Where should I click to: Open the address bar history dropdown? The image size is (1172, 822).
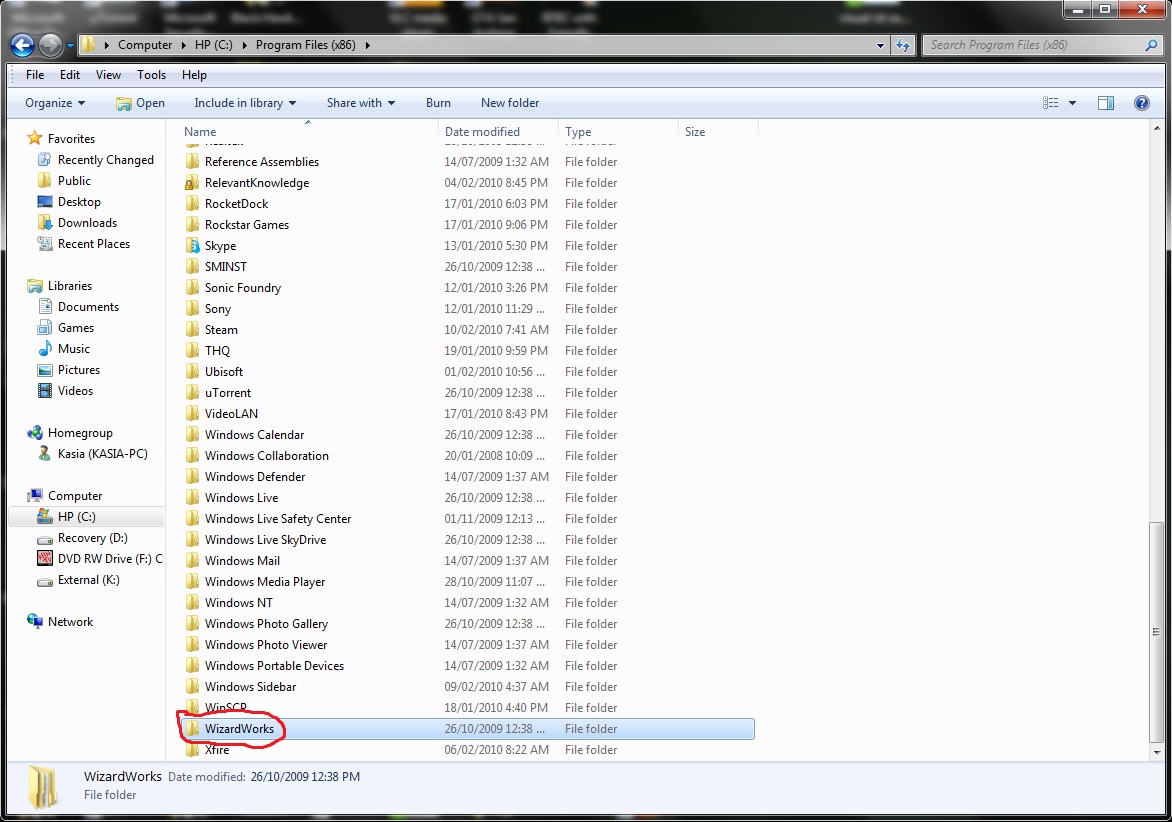(880, 45)
